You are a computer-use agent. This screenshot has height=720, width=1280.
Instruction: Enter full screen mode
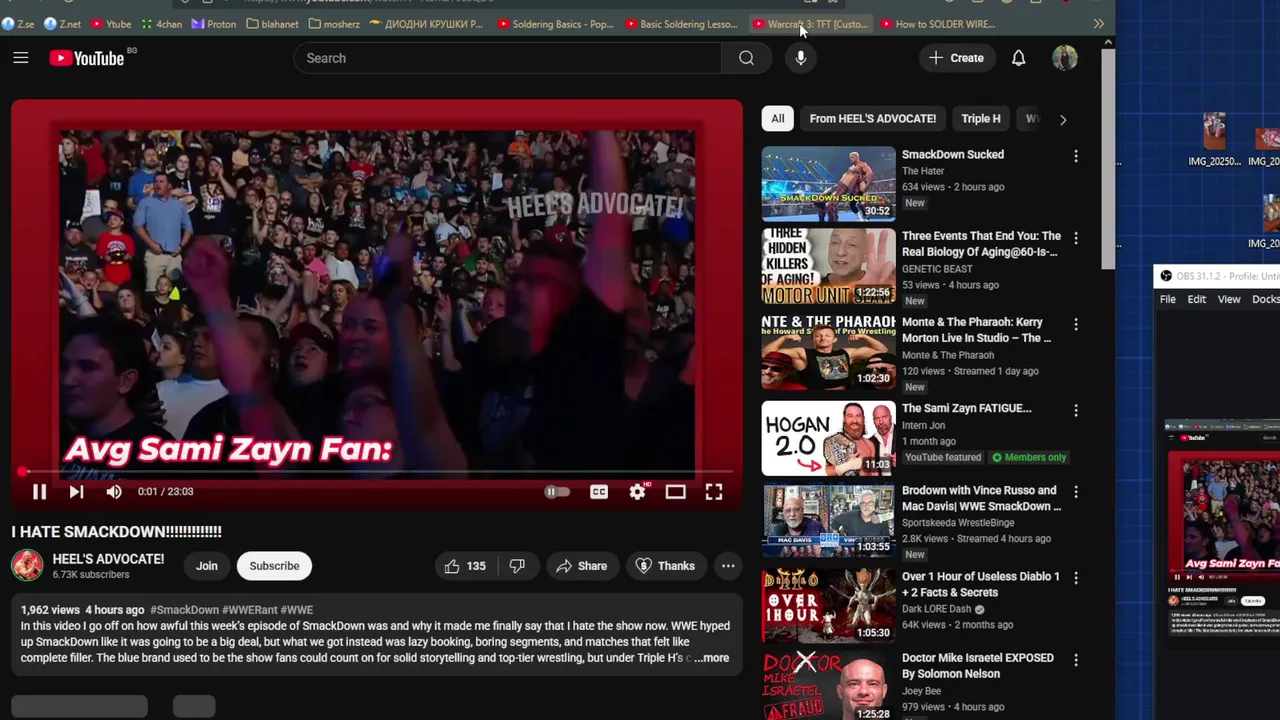(x=713, y=491)
